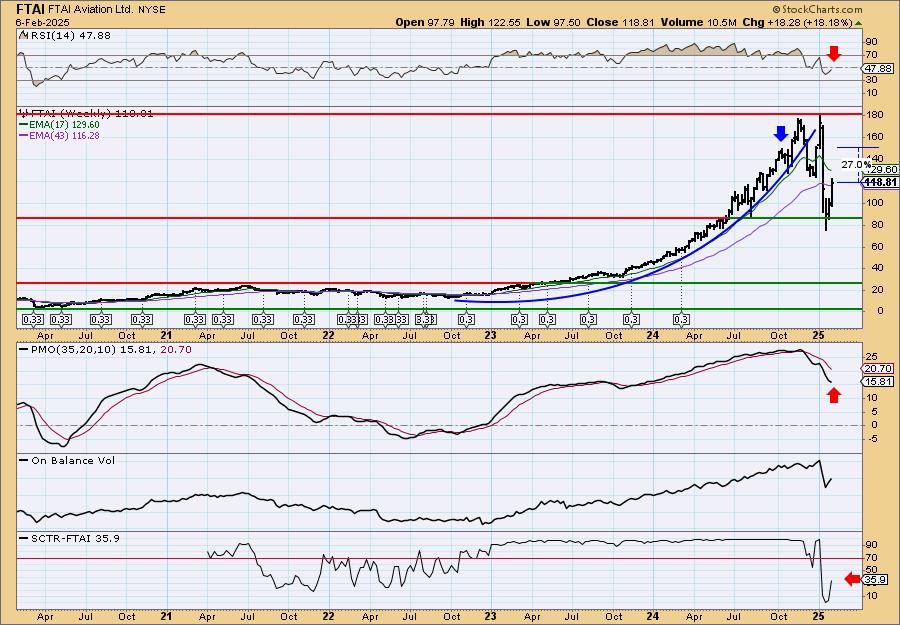Click the RSI indicator panel icon
Viewport: 900px width, 625px height.
tap(22, 35)
